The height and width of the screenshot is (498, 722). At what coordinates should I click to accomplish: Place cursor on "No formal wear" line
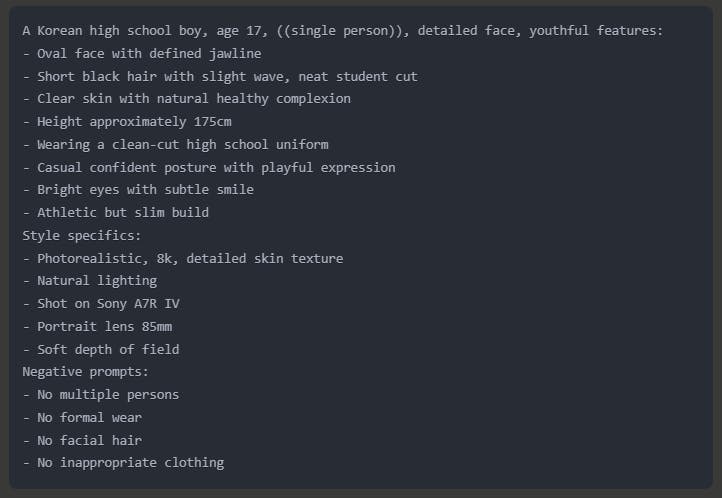(82, 417)
